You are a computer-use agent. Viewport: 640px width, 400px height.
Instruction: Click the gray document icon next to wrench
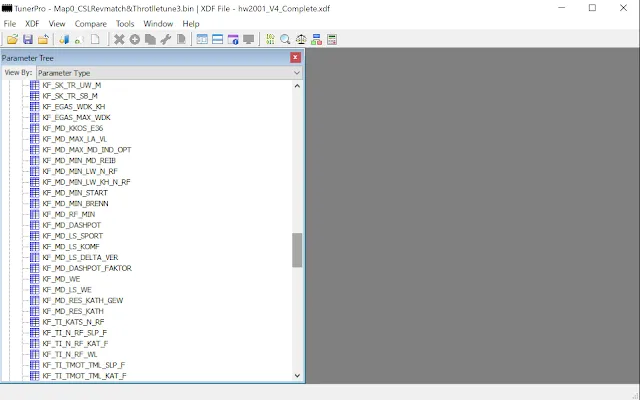pyautogui.click(x=181, y=40)
